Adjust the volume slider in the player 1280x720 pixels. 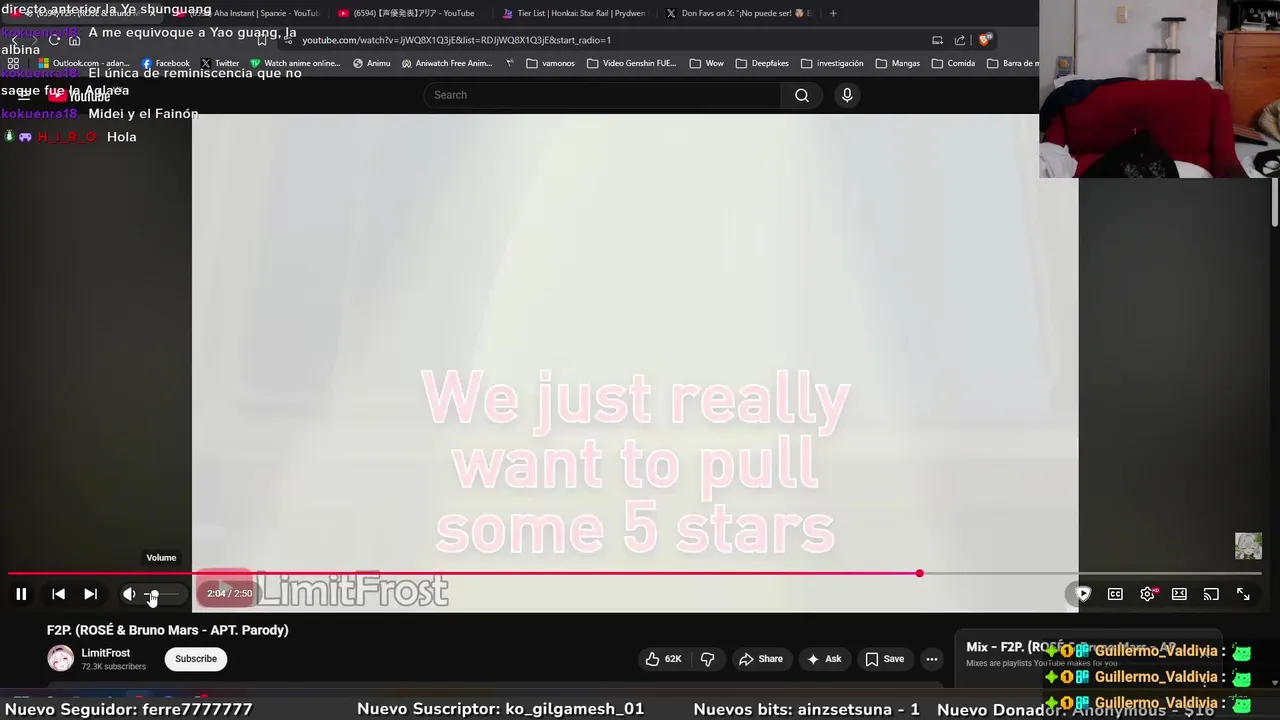click(163, 594)
